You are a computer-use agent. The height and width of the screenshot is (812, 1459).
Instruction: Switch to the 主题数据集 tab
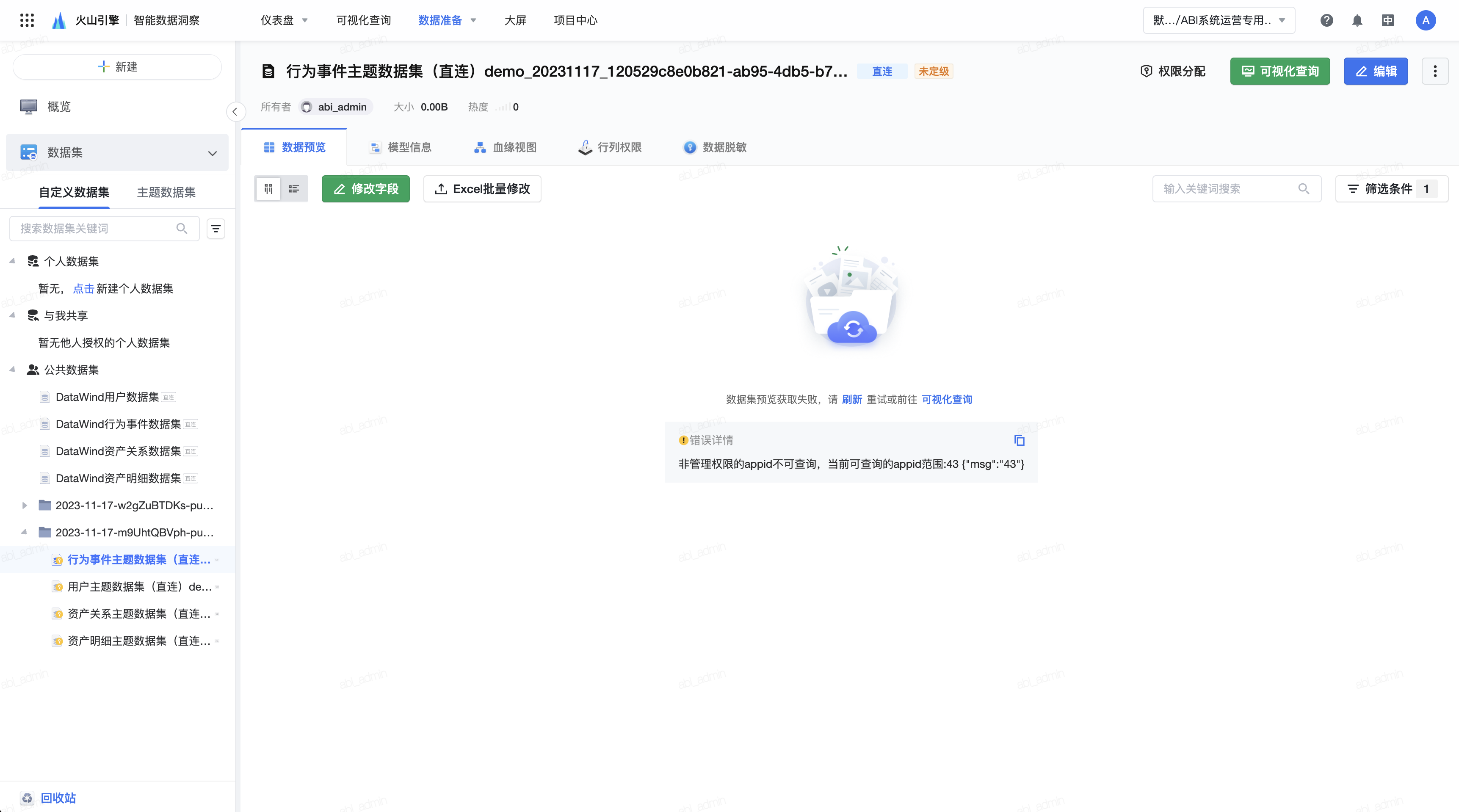pyautogui.click(x=166, y=192)
